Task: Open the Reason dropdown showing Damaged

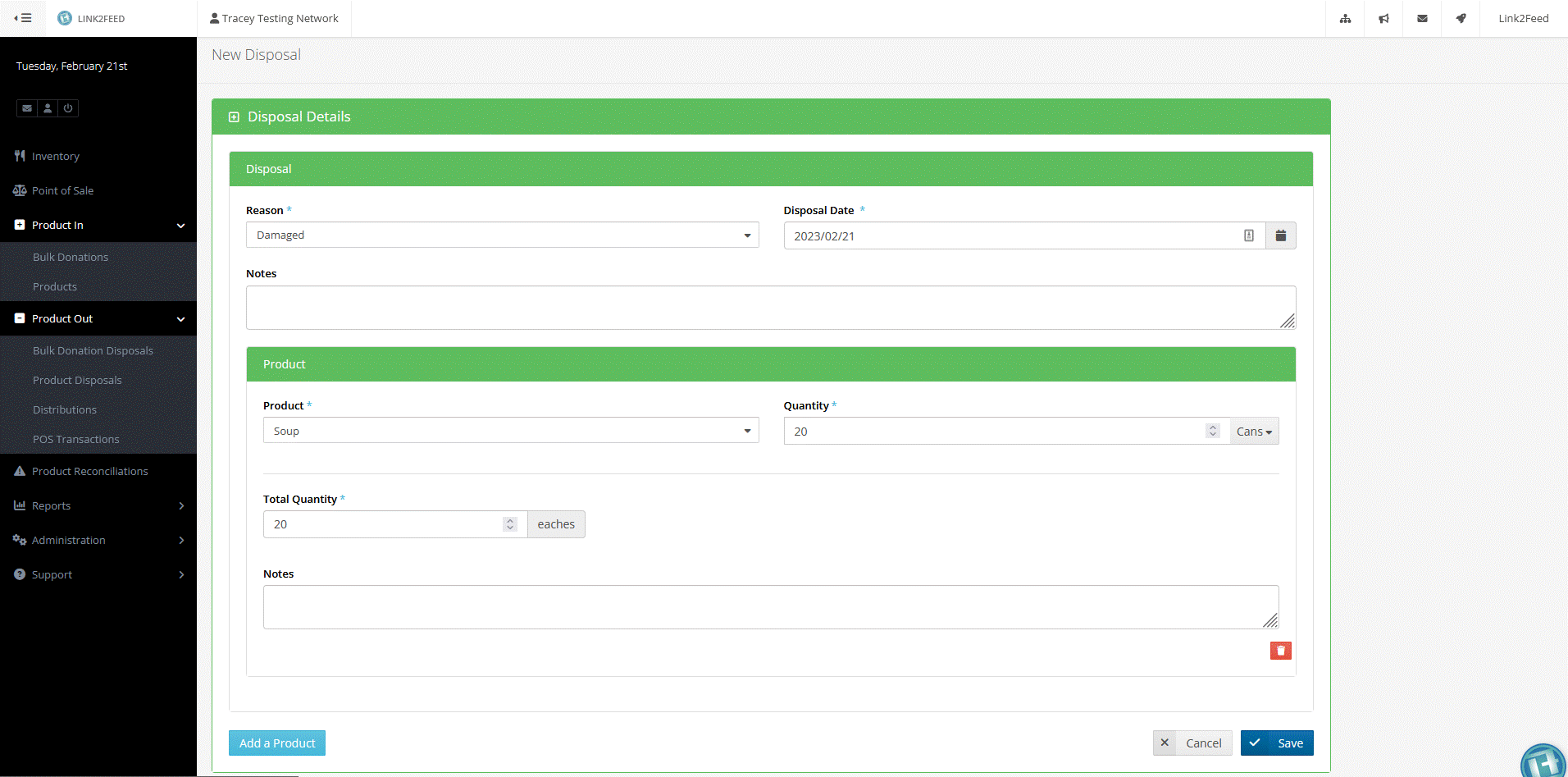Action: point(501,235)
